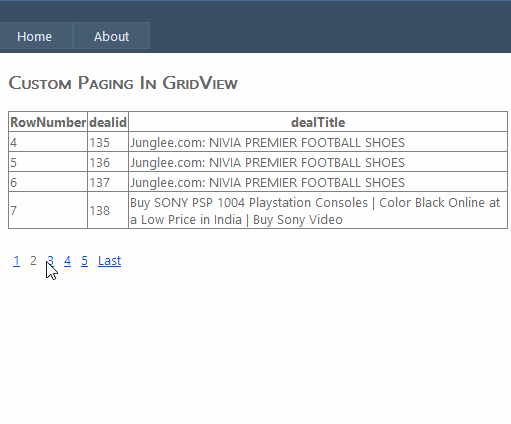
Task: Click the RowNumber column header
Action: point(48,122)
